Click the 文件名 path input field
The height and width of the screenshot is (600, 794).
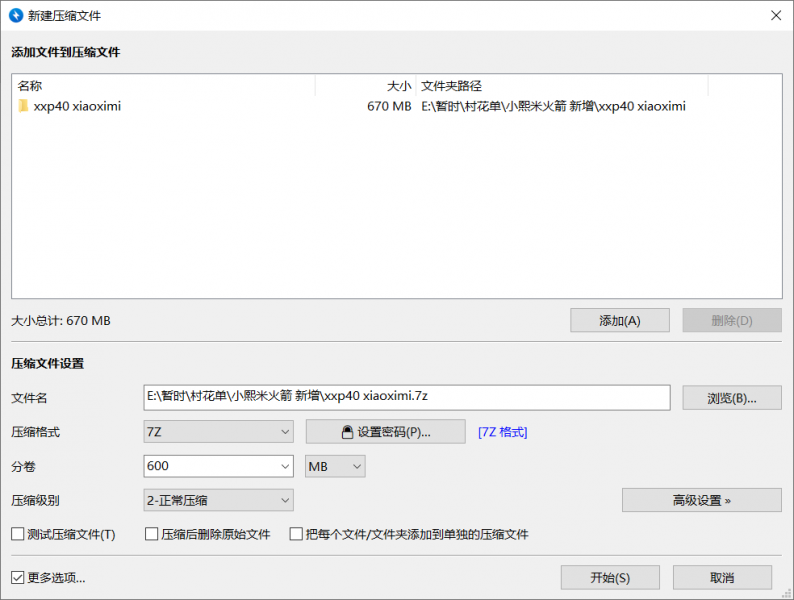pos(407,397)
